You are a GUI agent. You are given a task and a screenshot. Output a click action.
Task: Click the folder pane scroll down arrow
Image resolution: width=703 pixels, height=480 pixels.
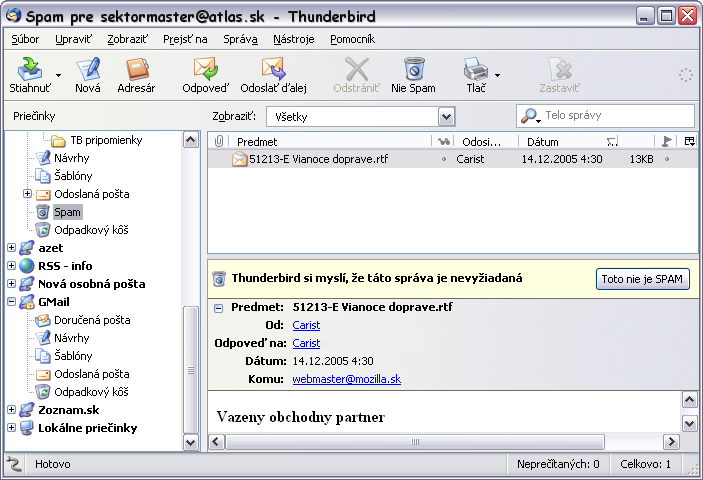[x=191, y=443]
